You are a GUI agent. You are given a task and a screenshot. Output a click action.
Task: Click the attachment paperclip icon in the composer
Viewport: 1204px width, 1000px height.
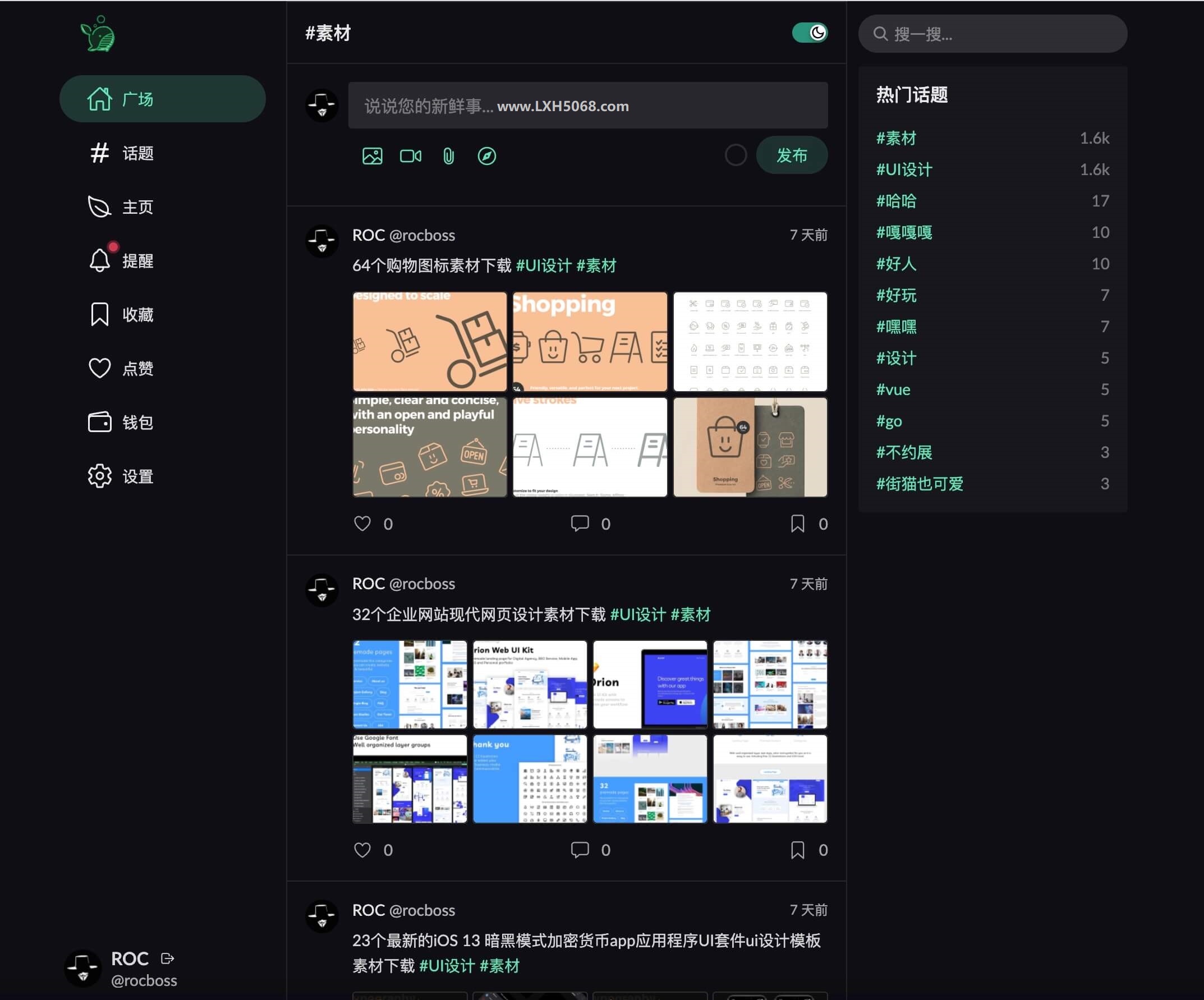click(447, 155)
